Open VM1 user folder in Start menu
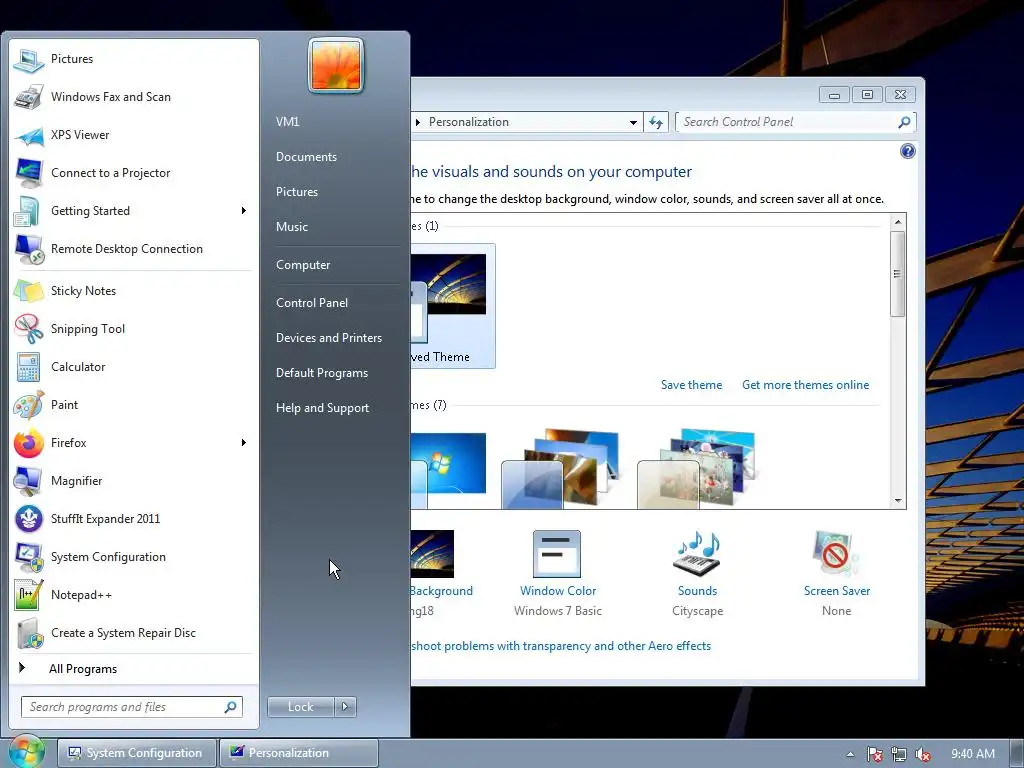Image resolution: width=1024 pixels, height=768 pixels. [x=287, y=121]
